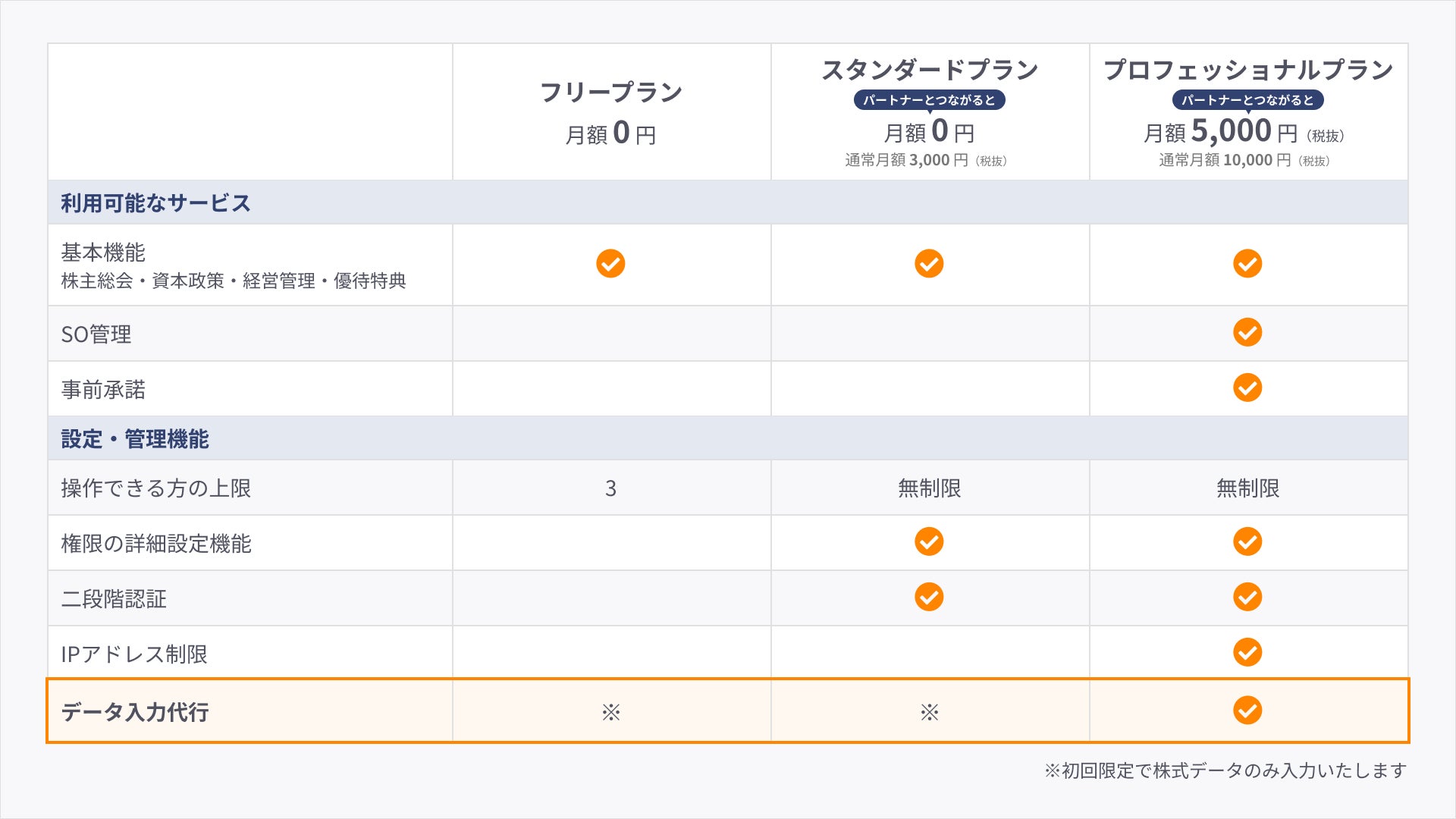The image size is (1456, 819).
Task: Select the プロフェッショナルプラン heading
Action: point(1248,70)
